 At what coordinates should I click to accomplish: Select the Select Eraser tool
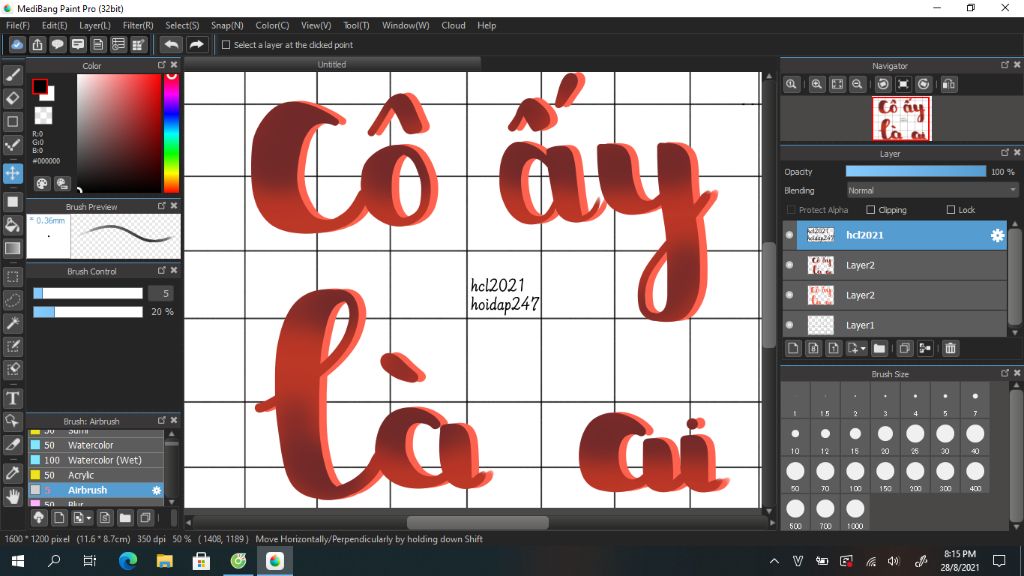pyautogui.click(x=12, y=369)
